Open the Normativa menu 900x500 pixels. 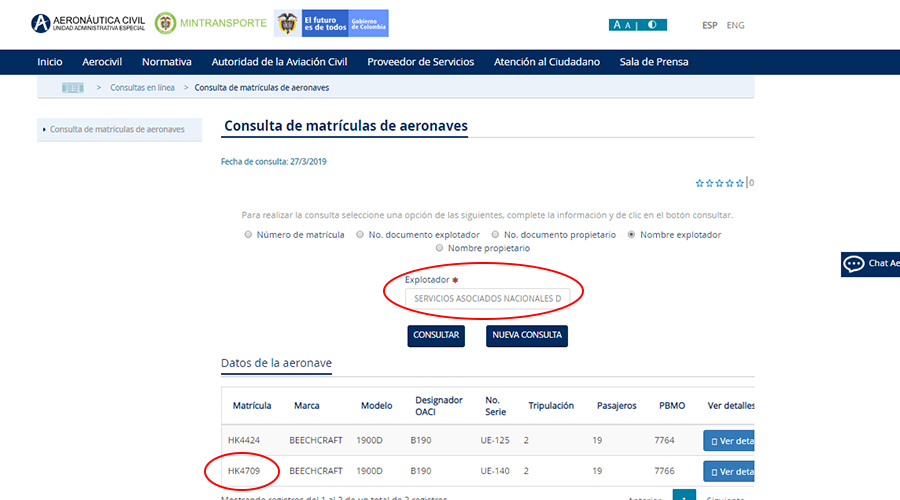pyautogui.click(x=167, y=62)
